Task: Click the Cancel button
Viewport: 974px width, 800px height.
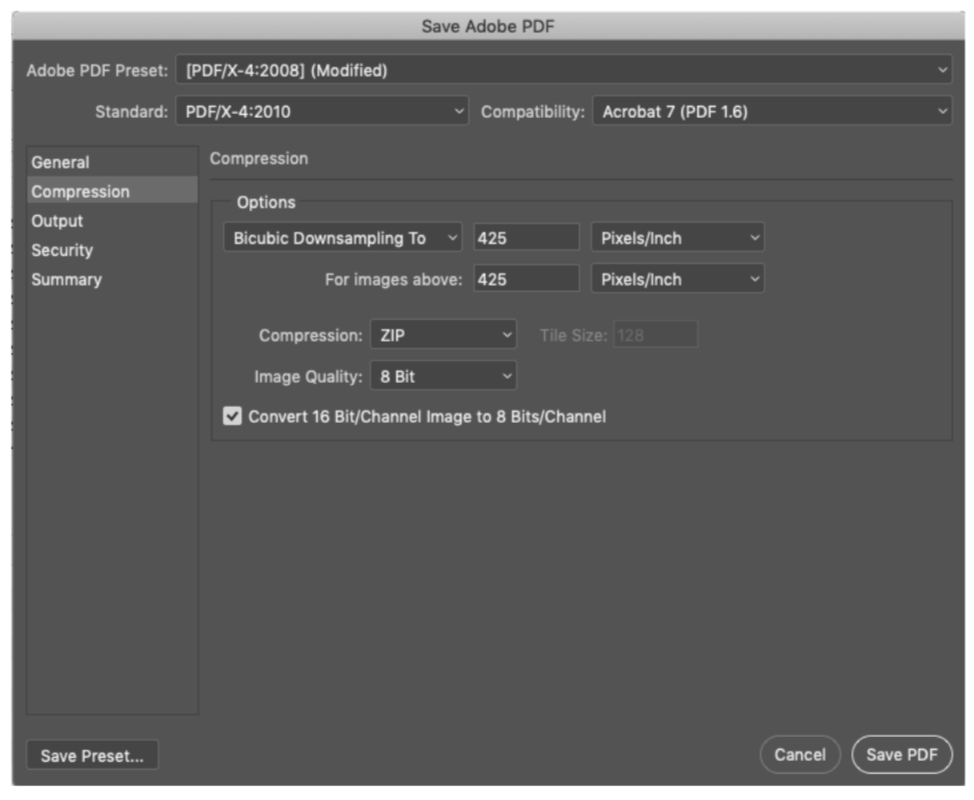Action: click(800, 755)
